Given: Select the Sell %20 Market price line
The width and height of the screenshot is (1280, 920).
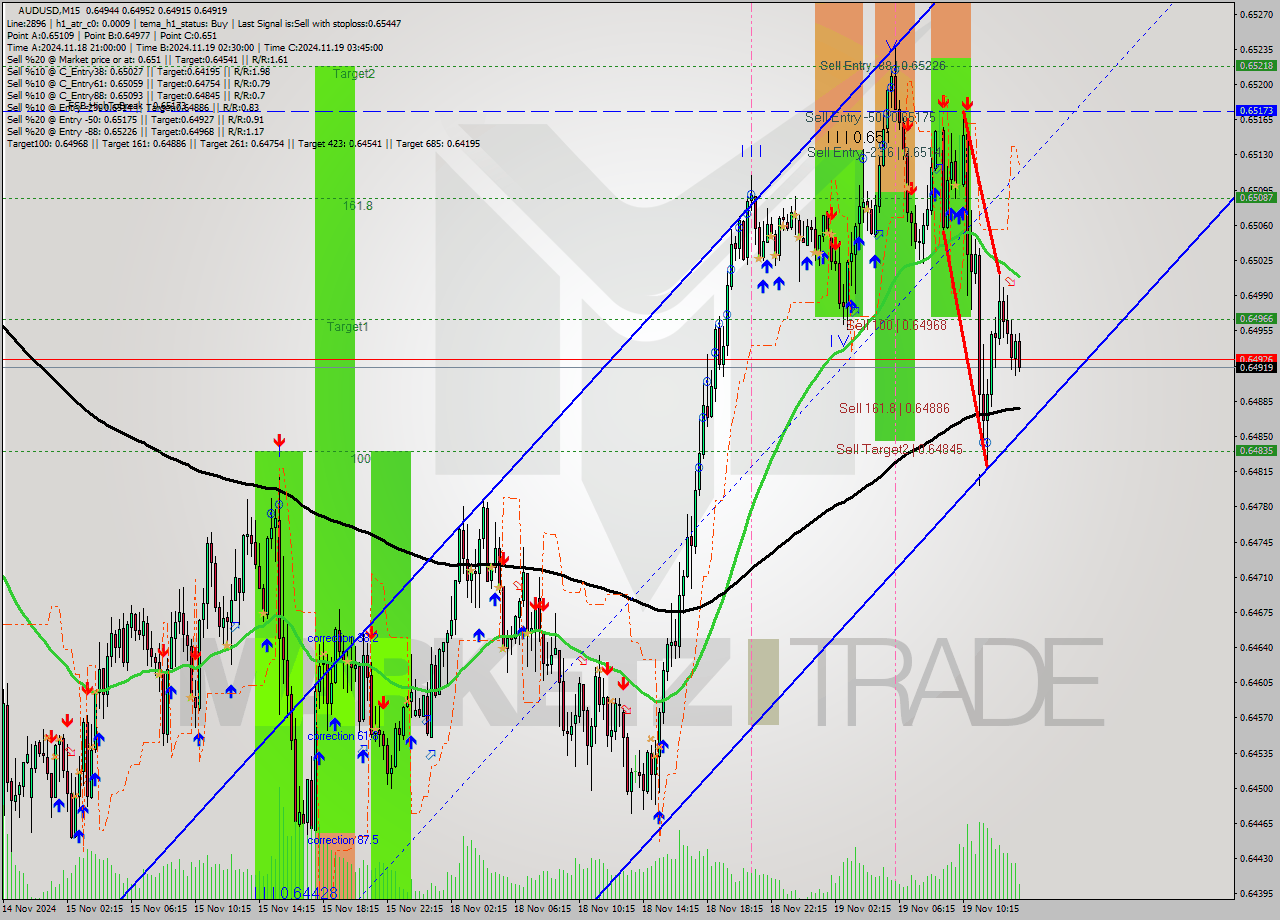Looking at the screenshot, I should [147, 59].
